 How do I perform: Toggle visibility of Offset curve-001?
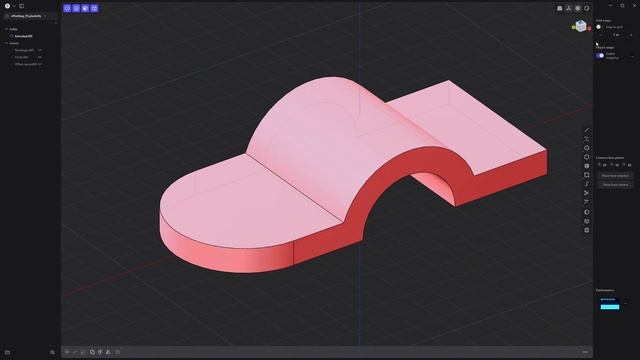pyautogui.click(x=40, y=64)
